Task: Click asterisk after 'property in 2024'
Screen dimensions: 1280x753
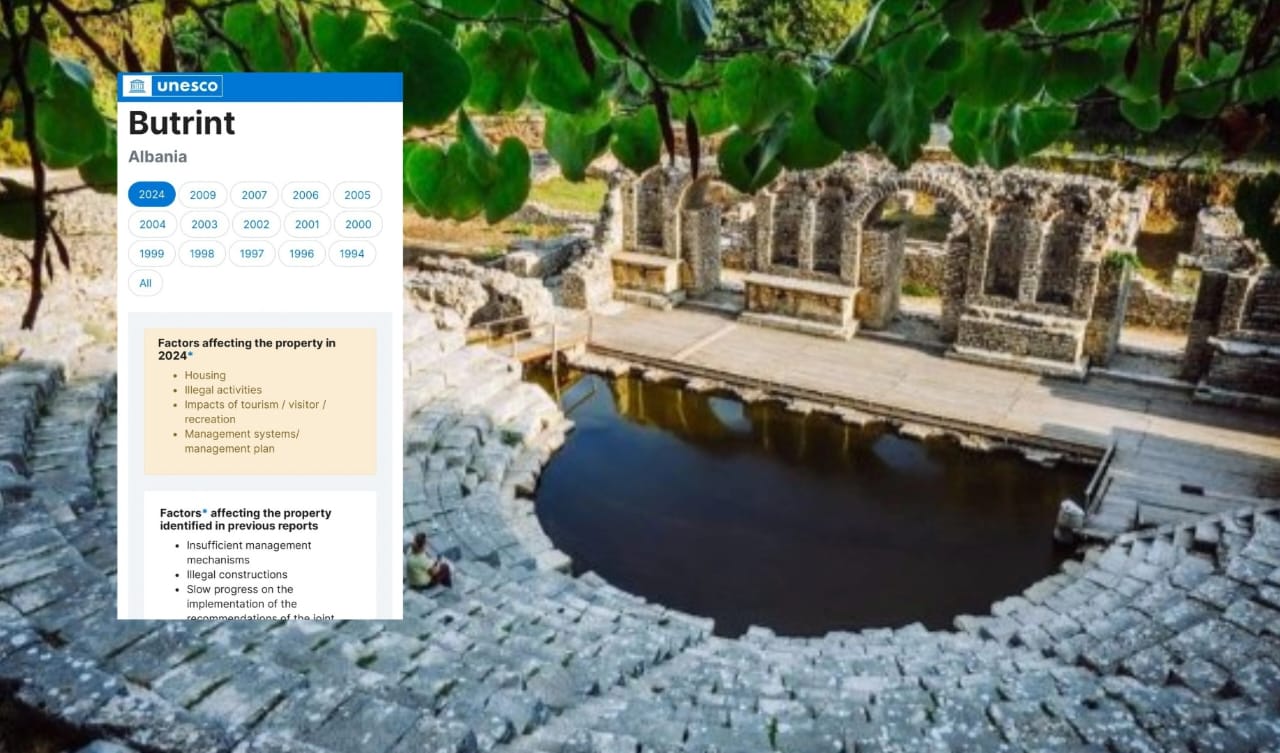Action: (191, 356)
